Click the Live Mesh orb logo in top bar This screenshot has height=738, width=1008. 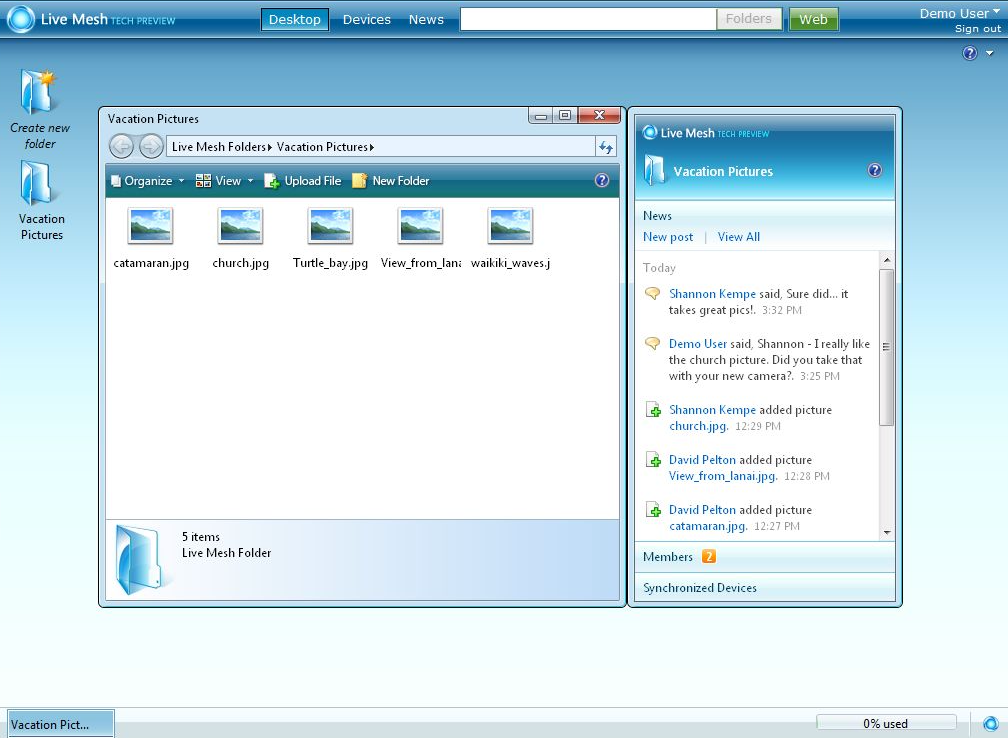coord(21,19)
